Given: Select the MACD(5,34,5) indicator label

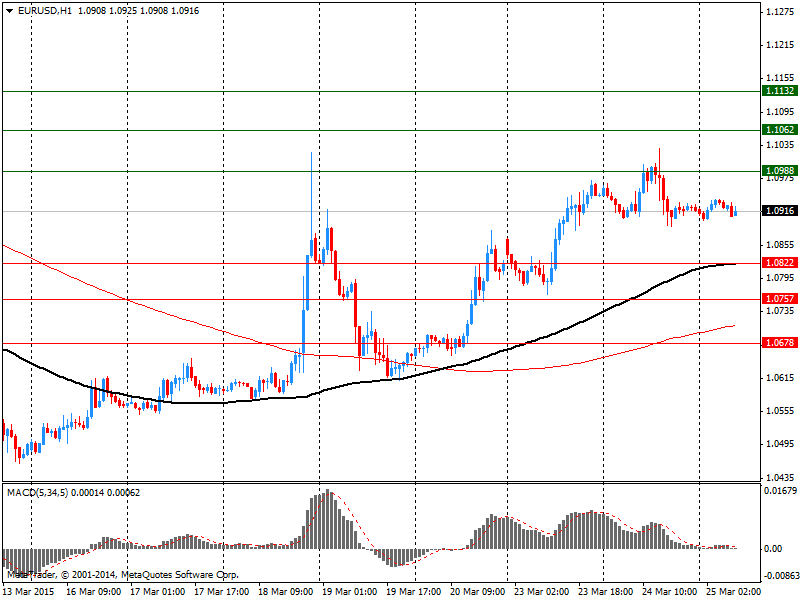Looking at the screenshot, I should pyautogui.click(x=38, y=492).
